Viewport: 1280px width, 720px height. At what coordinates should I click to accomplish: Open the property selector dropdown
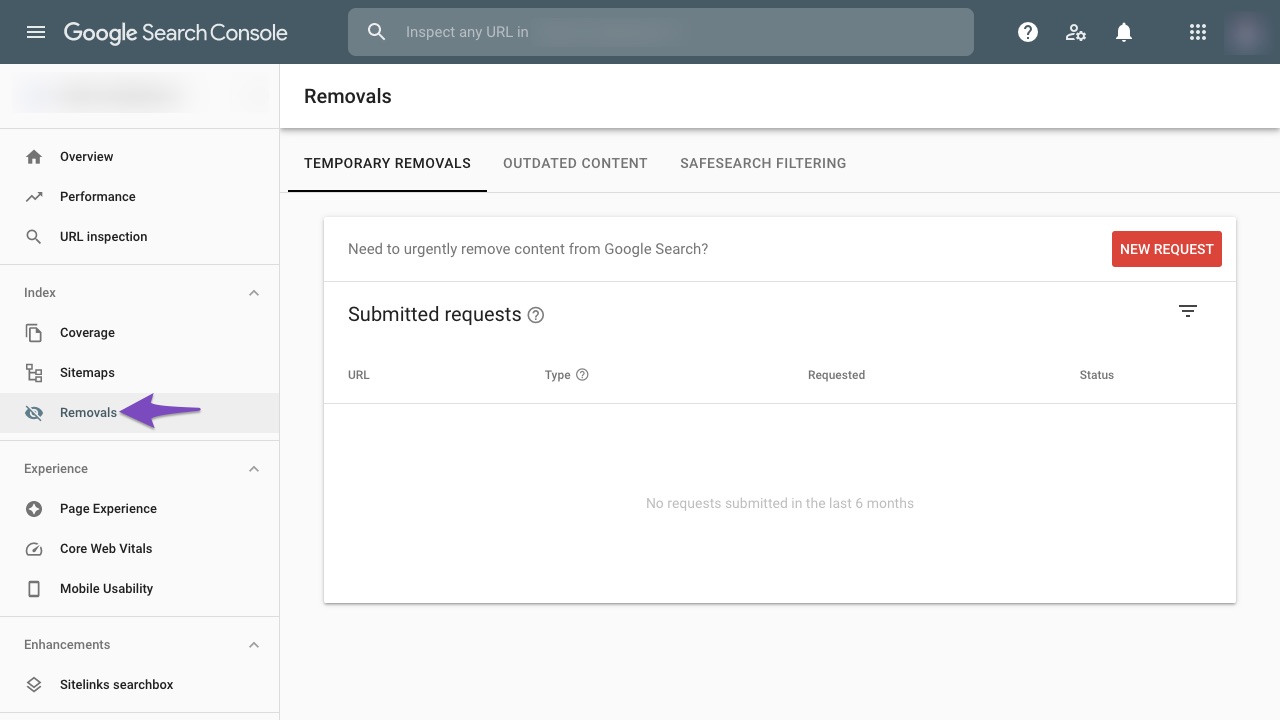140,96
